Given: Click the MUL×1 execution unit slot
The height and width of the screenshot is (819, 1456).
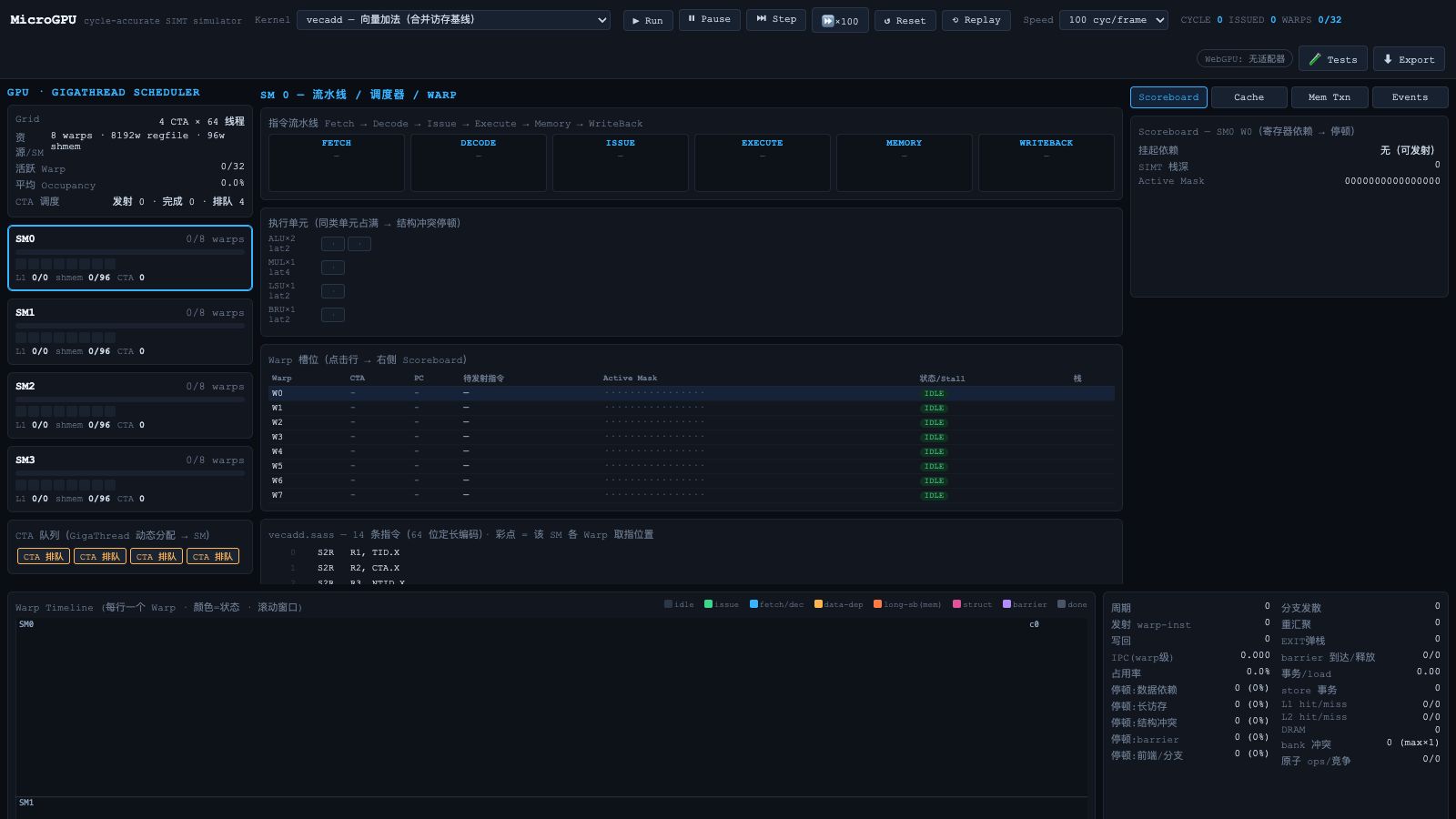Looking at the screenshot, I should (x=333, y=268).
